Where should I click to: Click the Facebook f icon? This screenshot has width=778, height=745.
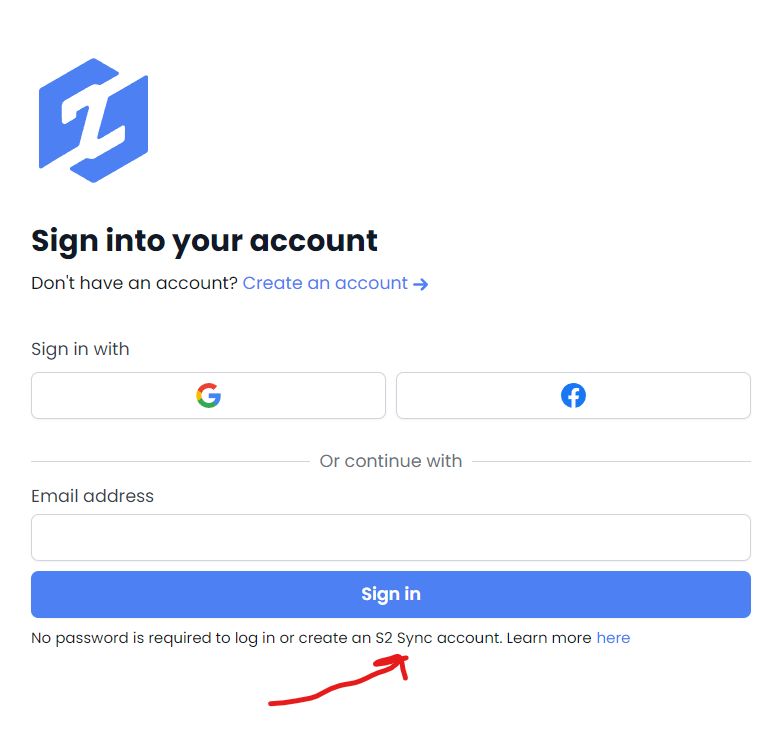click(x=573, y=396)
